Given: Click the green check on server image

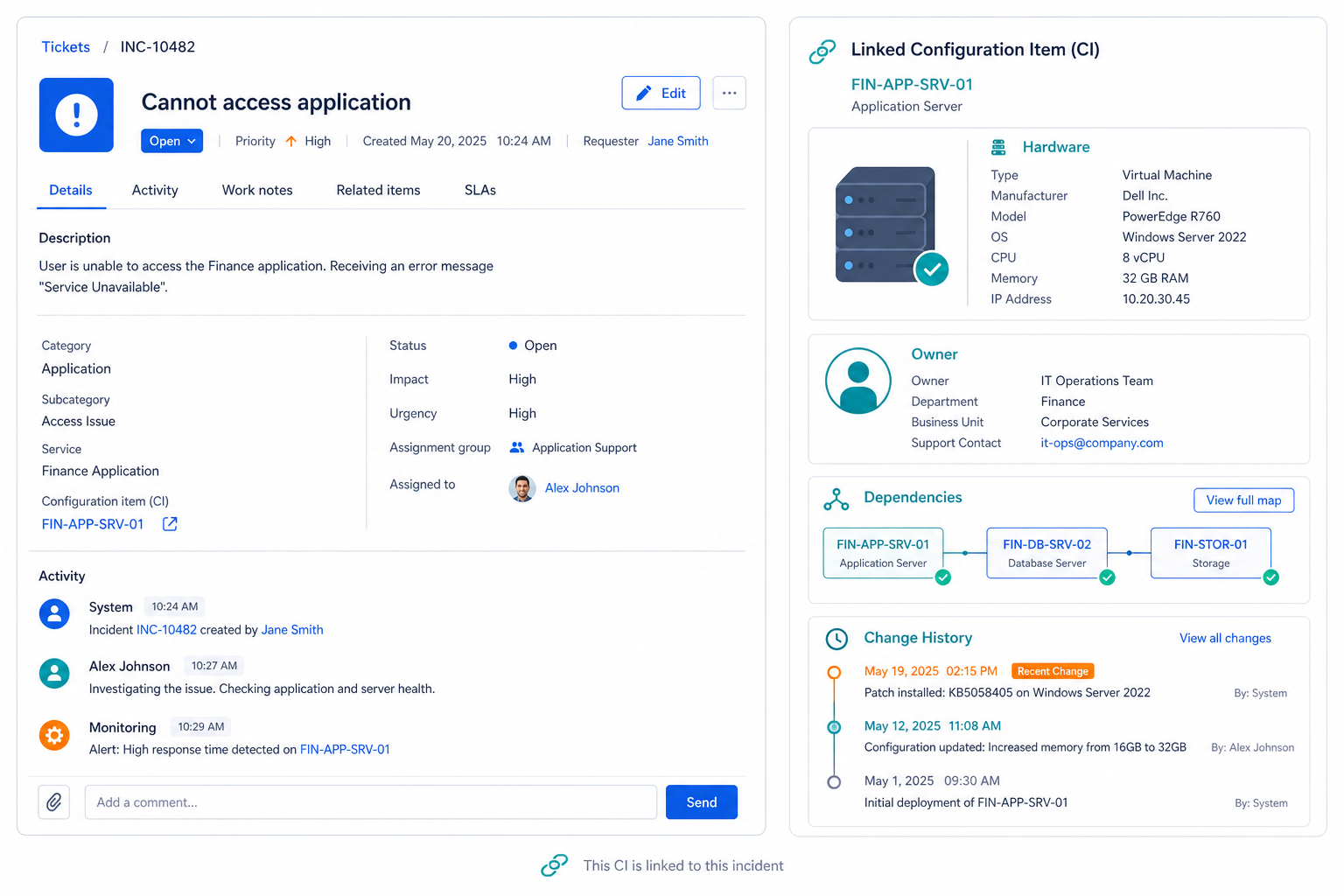Looking at the screenshot, I should (x=932, y=269).
